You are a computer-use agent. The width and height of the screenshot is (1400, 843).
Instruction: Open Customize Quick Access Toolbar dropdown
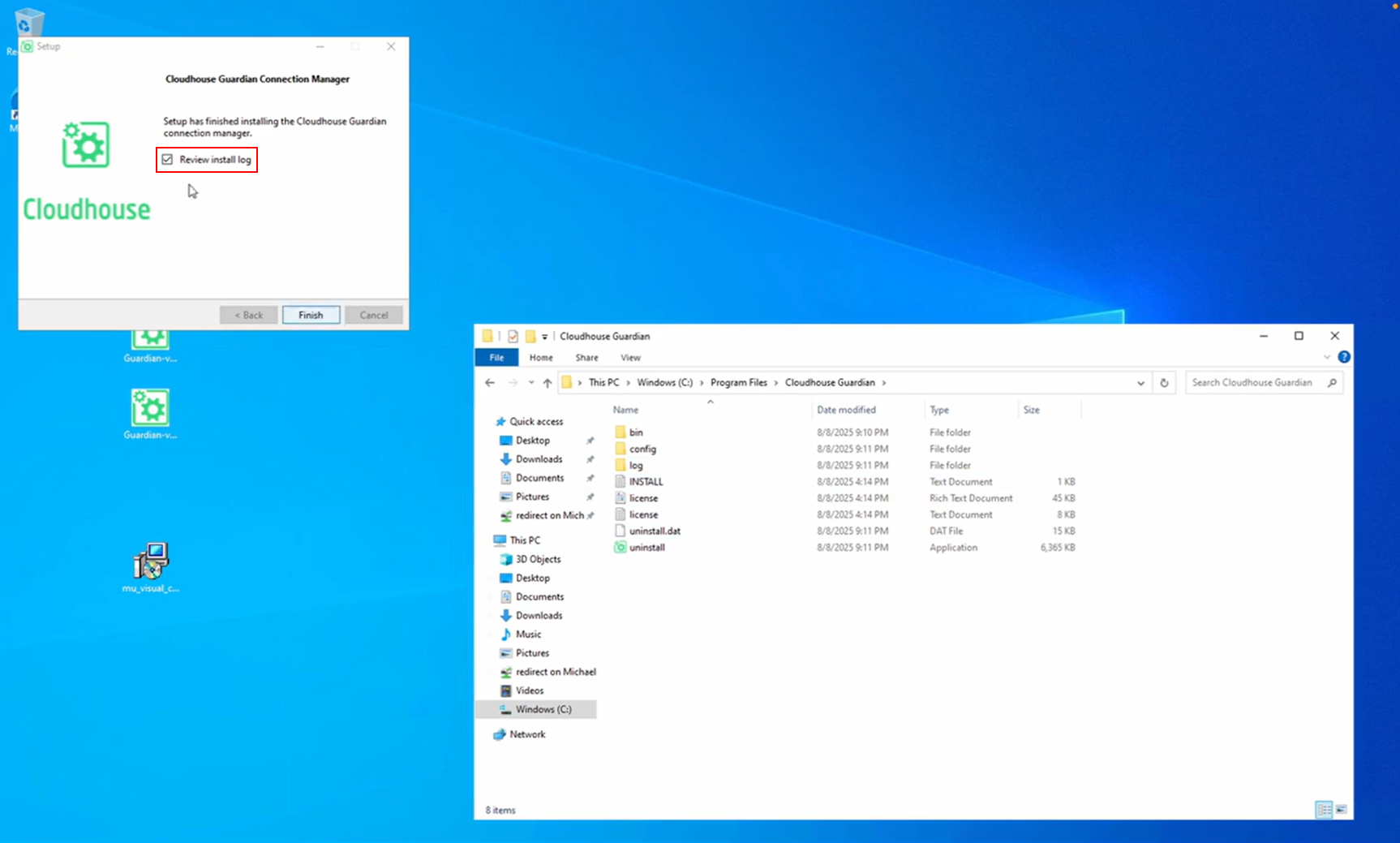pos(544,336)
